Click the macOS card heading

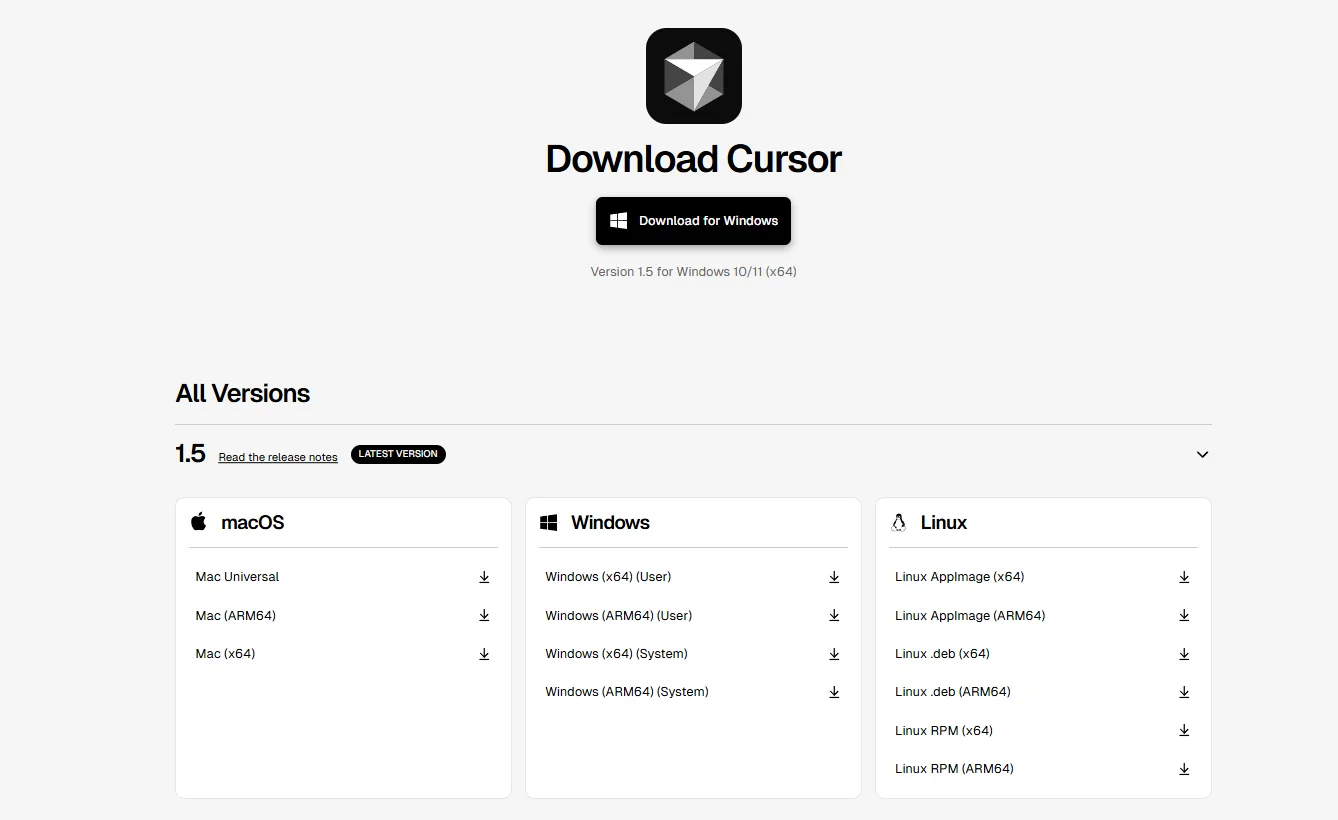click(x=253, y=523)
